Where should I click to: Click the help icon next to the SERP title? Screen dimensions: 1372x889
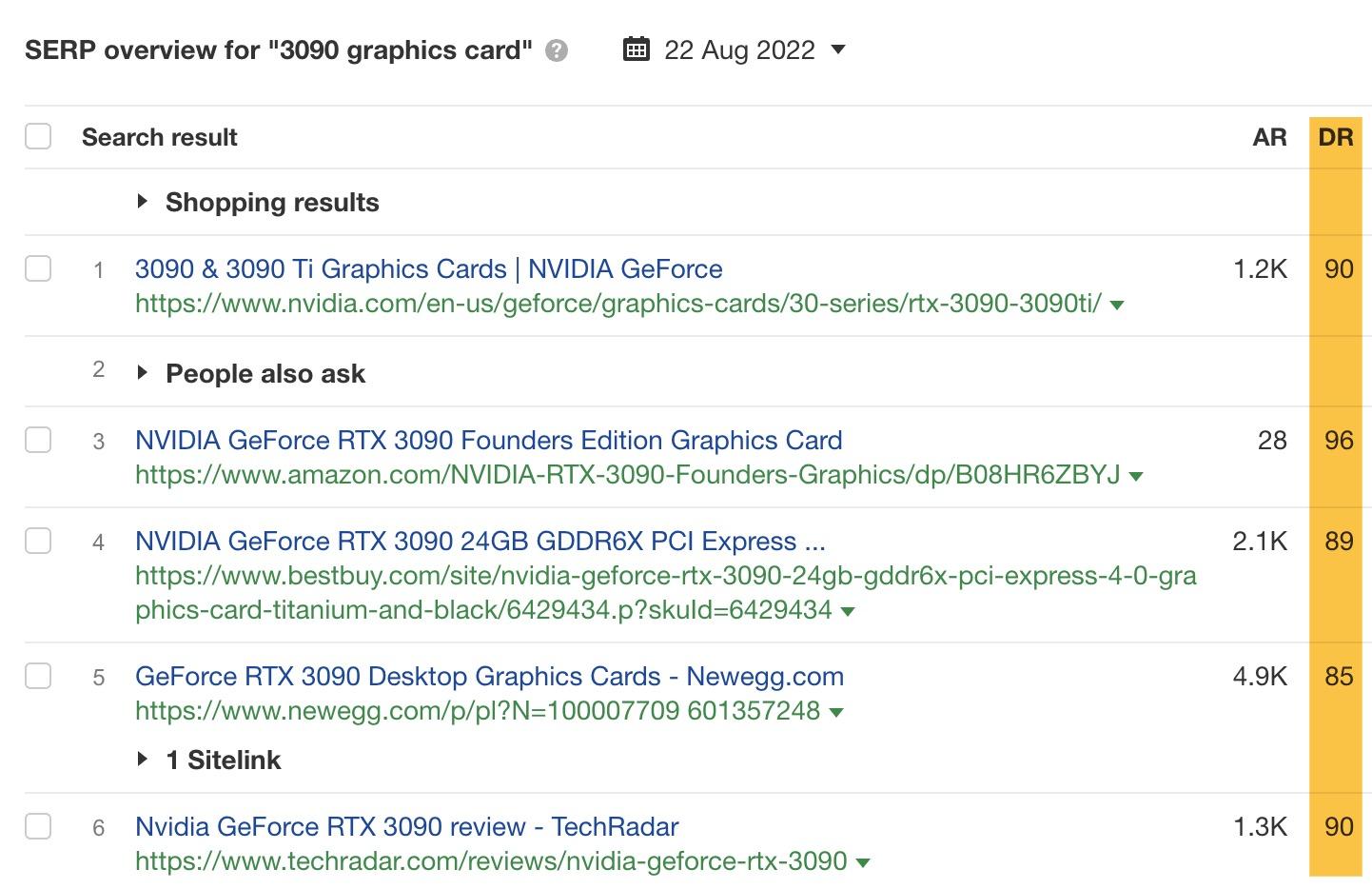point(557,51)
